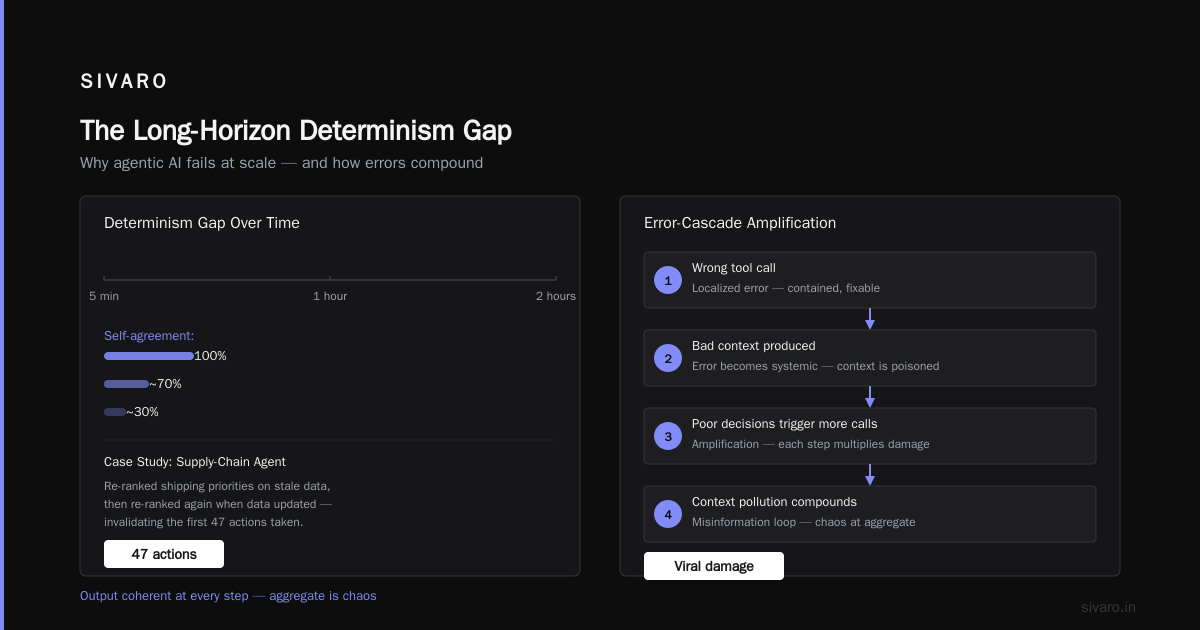Click the 47 actions button

pos(164,554)
